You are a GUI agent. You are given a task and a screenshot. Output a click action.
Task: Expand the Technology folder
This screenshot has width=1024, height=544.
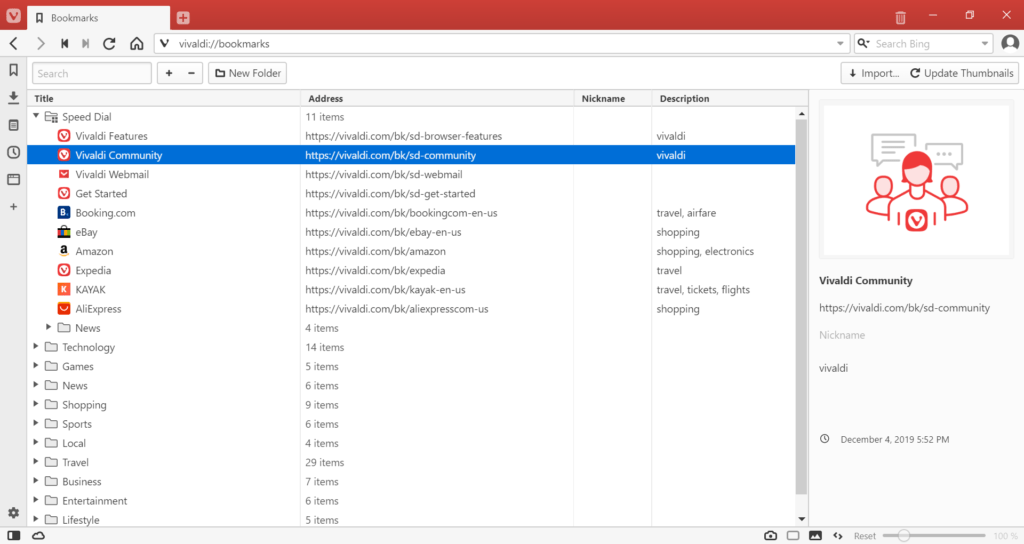point(36,346)
